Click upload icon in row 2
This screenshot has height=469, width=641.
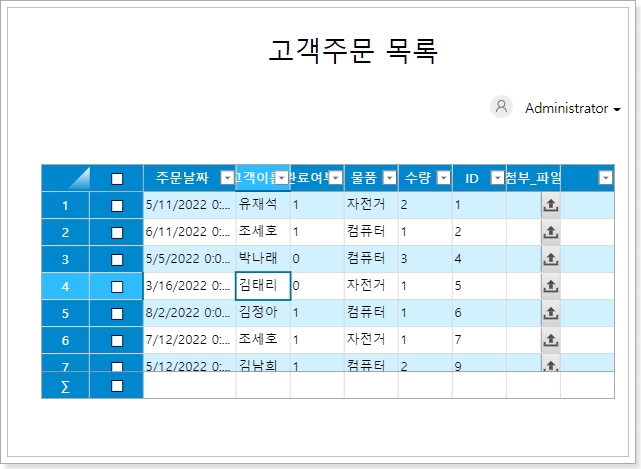[x=550, y=232]
